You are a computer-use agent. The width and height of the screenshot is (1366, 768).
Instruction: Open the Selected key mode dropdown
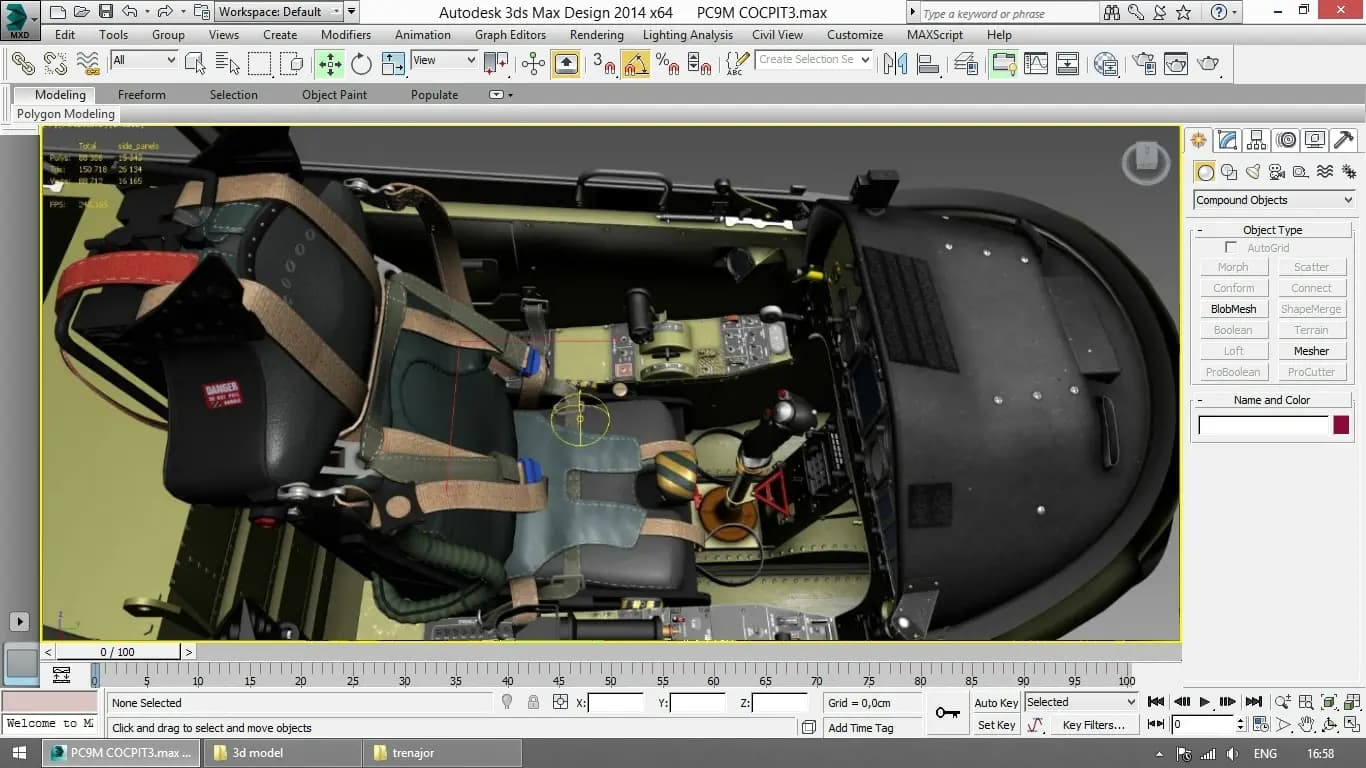point(1081,702)
